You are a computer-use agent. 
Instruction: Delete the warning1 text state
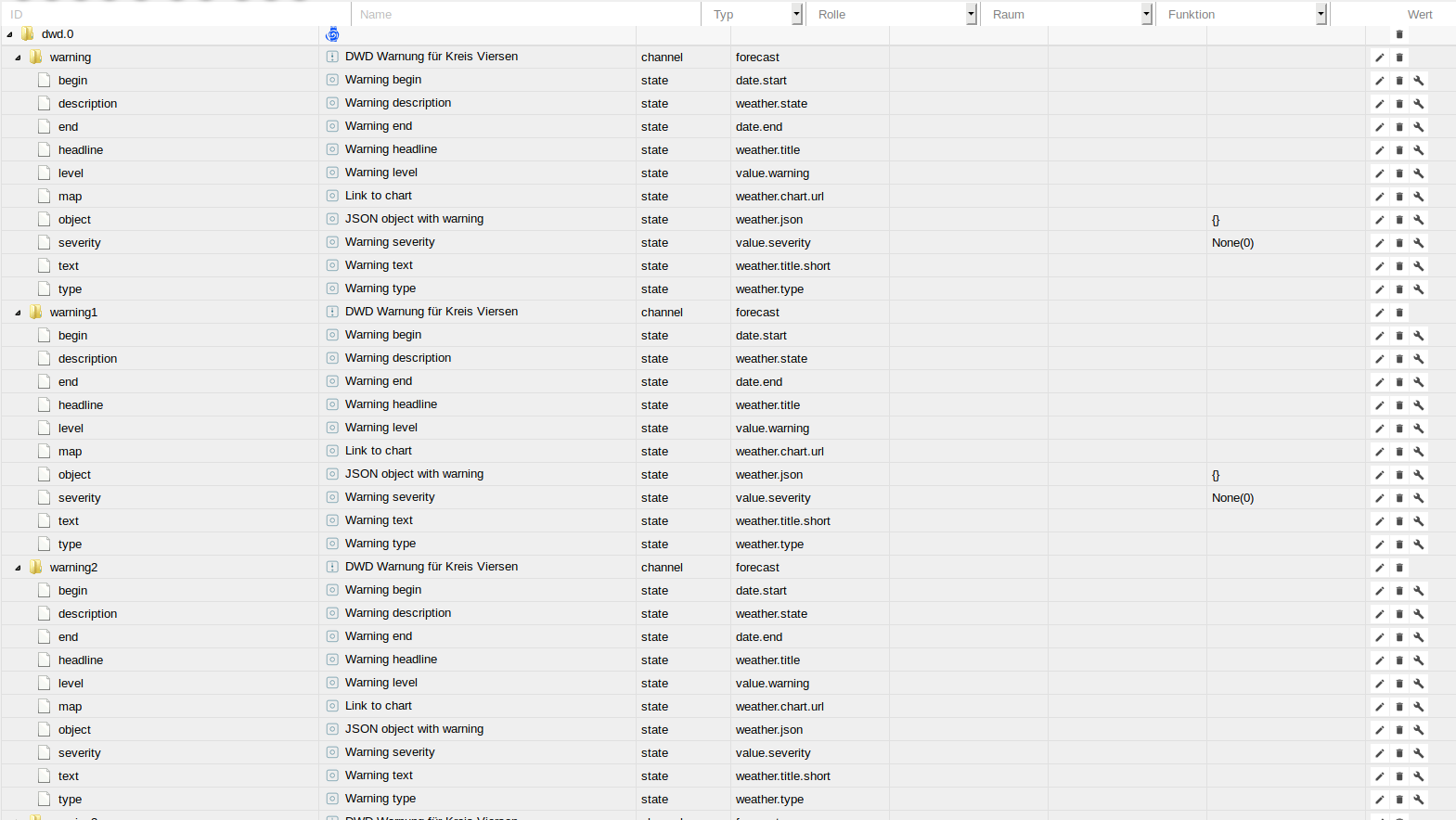(1399, 521)
